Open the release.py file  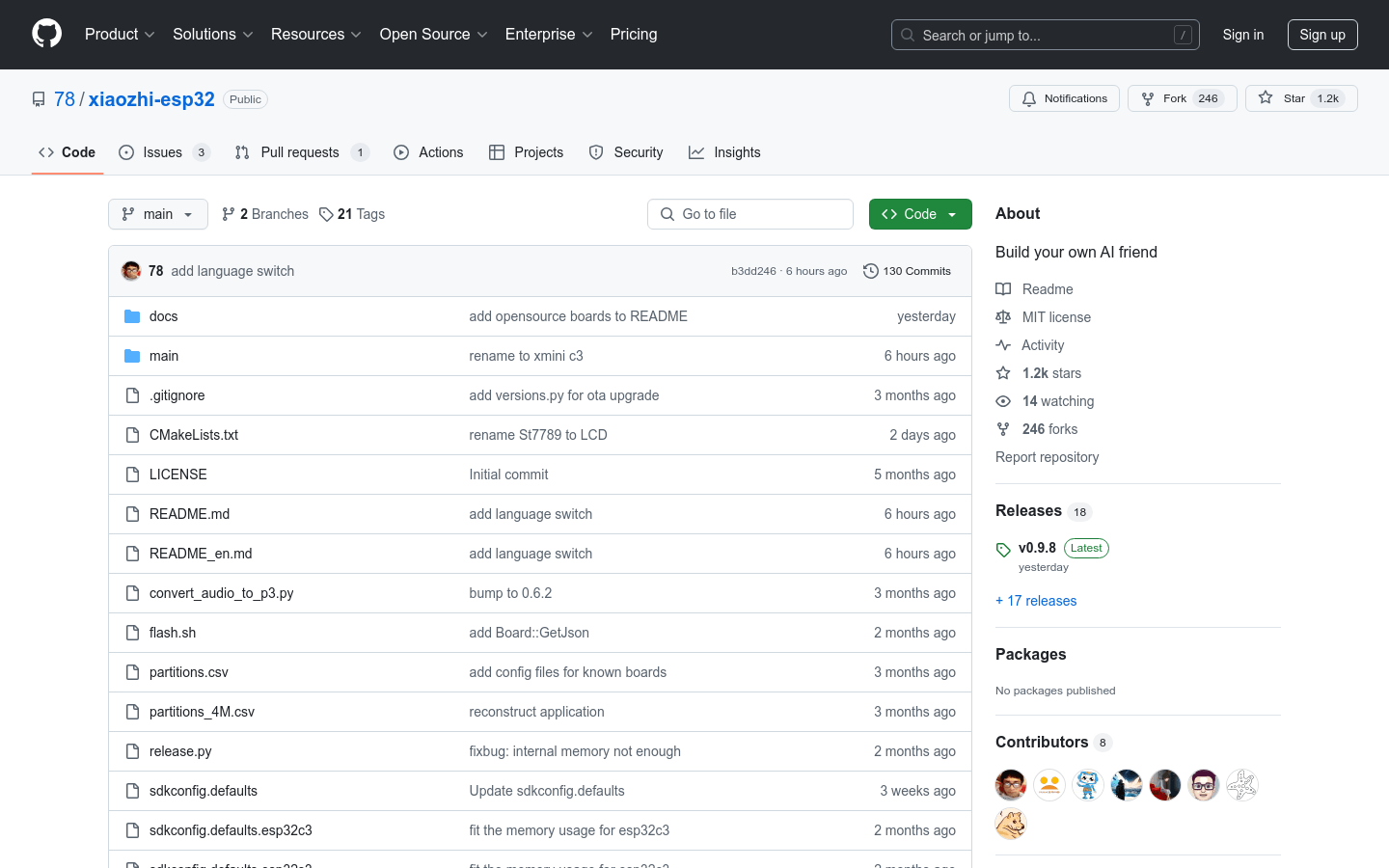click(x=180, y=751)
